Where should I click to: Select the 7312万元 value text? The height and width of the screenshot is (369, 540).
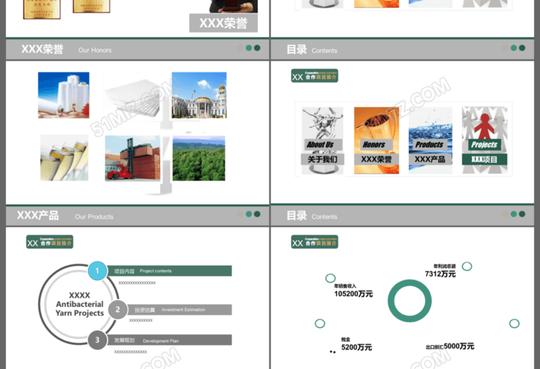coord(440,274)
